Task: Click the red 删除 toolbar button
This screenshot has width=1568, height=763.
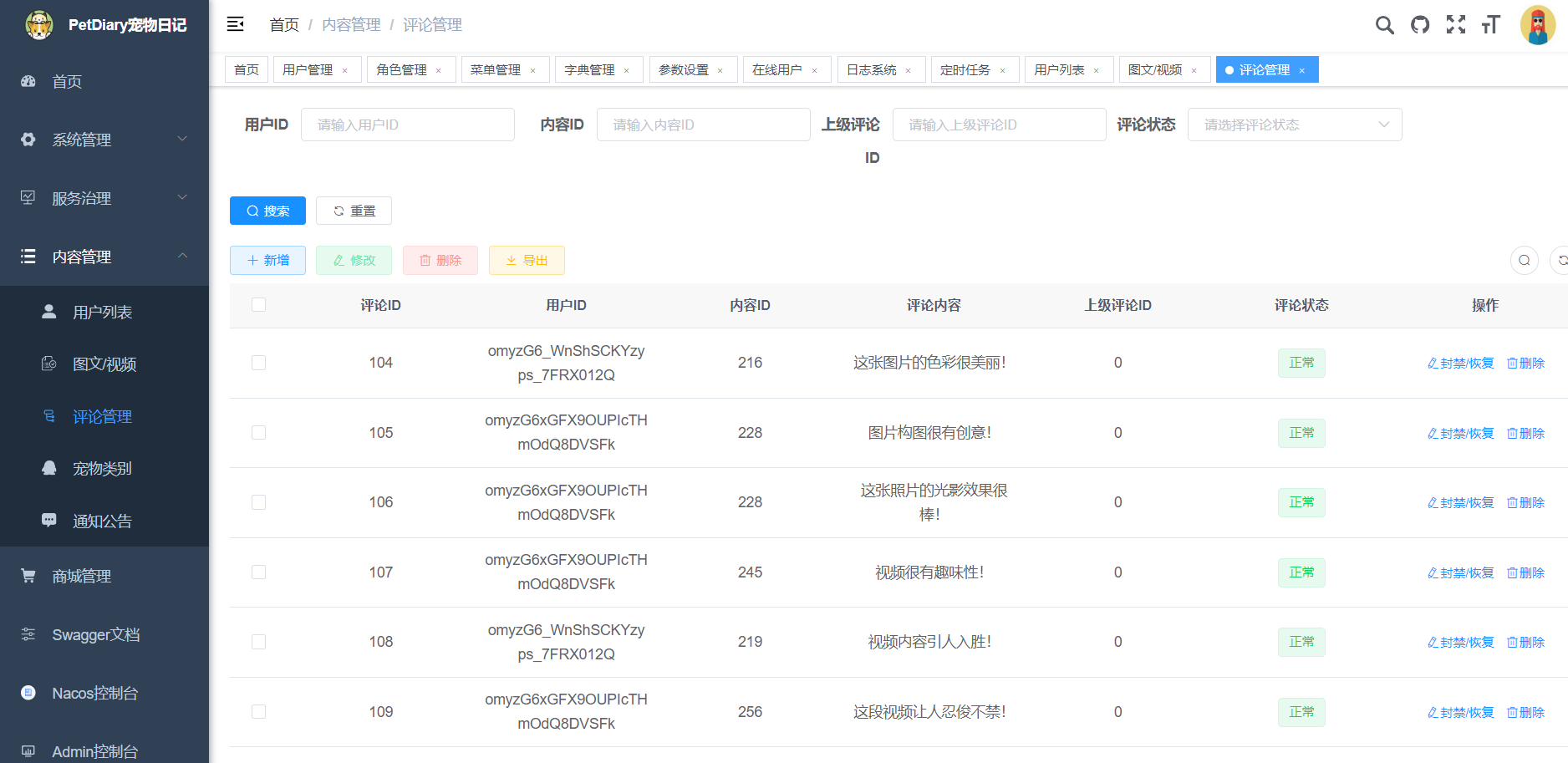Action: [x=440, y=260]
